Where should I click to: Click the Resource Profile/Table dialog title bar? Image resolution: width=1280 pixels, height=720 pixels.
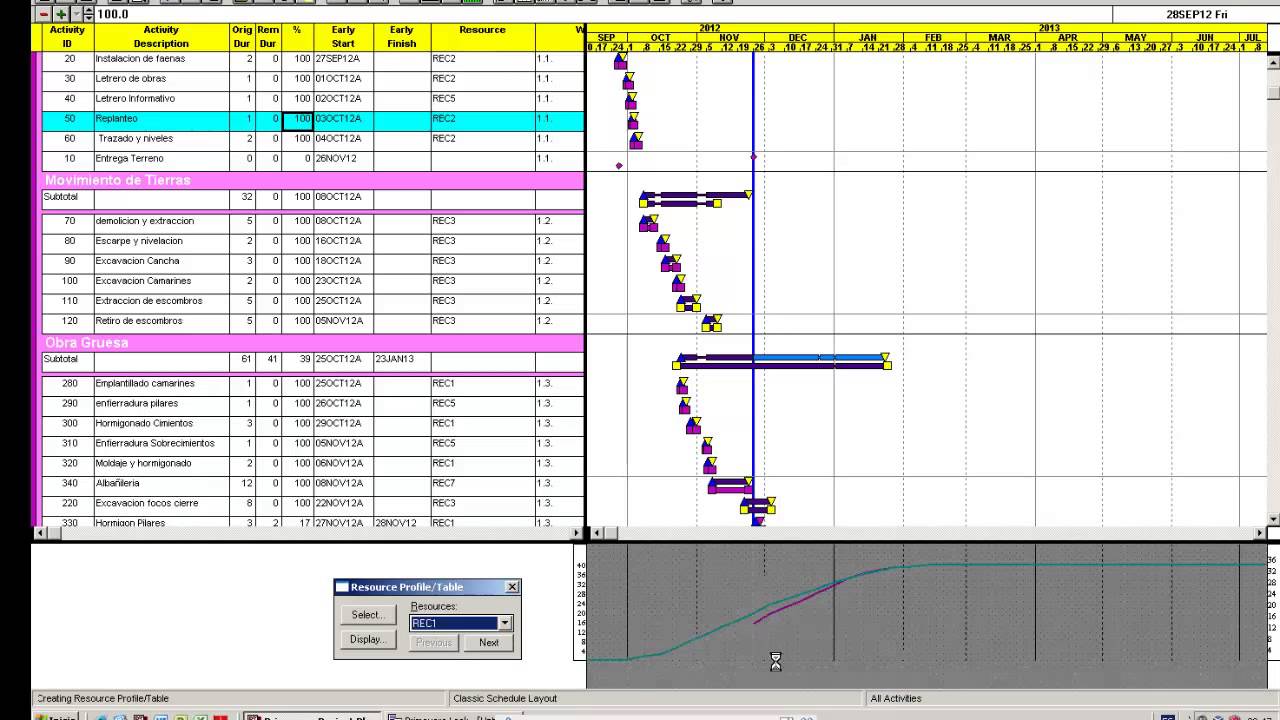(x=427, y=587)
